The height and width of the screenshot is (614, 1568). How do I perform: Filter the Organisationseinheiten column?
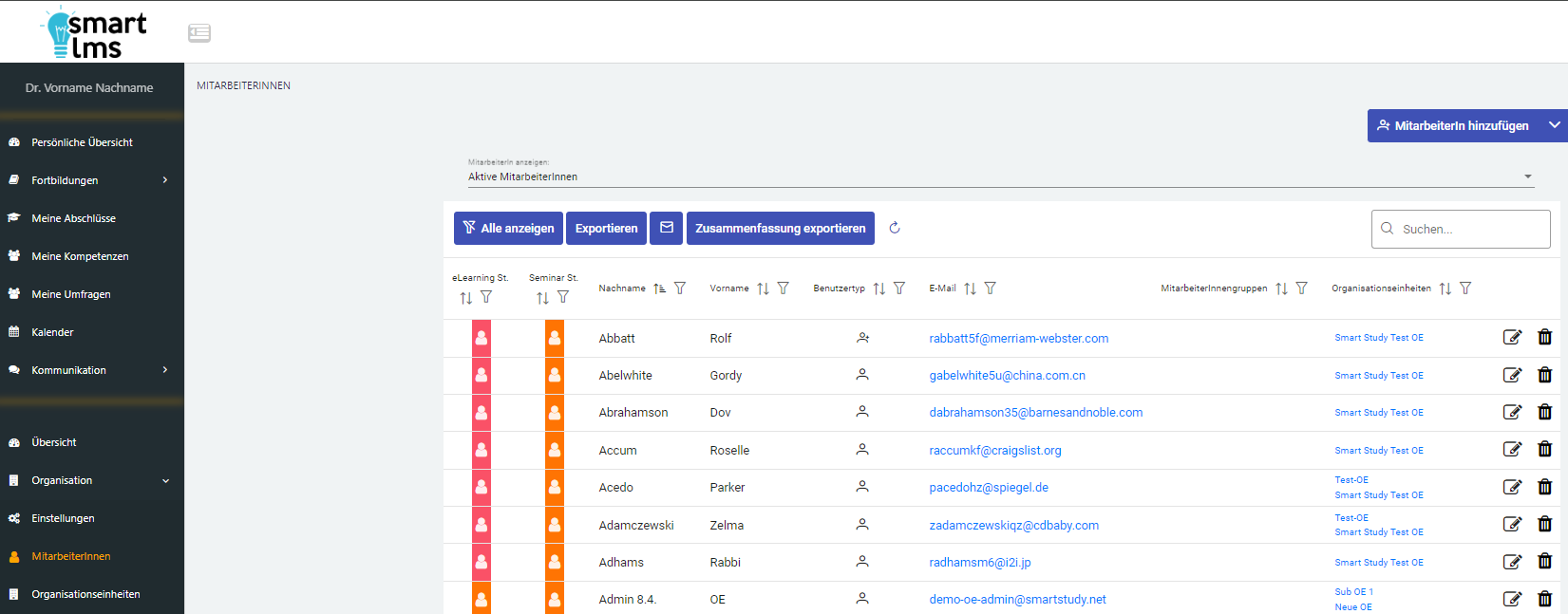tap(1465, 288)
